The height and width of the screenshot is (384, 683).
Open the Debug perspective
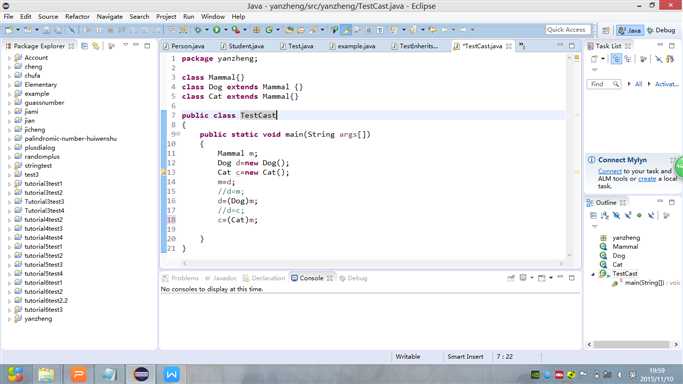pyautogui.click(x=661, y=30)
